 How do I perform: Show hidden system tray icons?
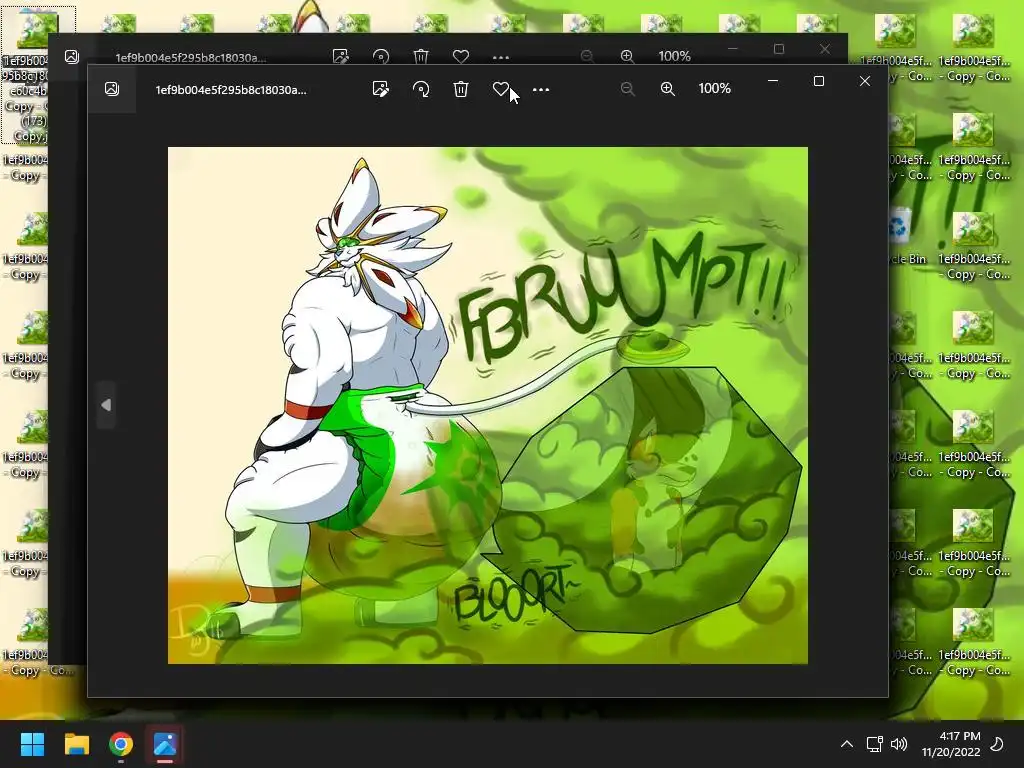coord(846,744)
